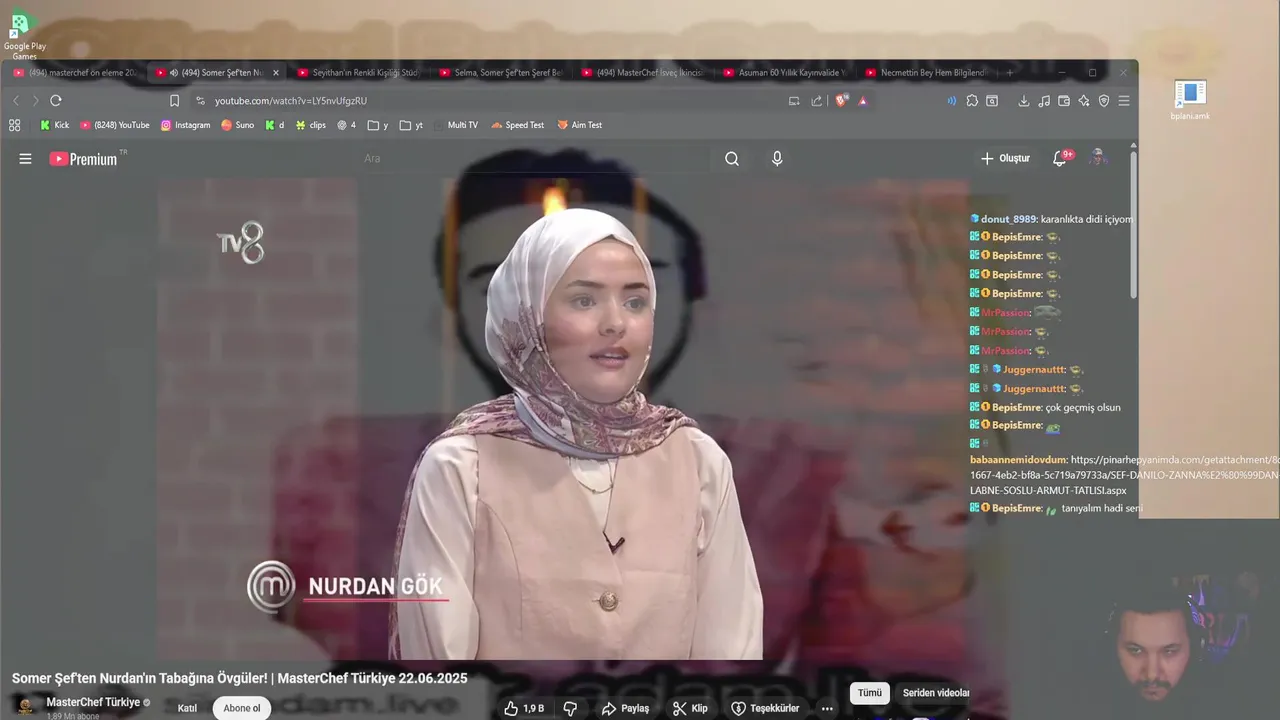The height and width of the screenshot is (720, 1280).
Task: Close the active 'Somer Şef'ten' tab
Action: click(x=276, y=73)
